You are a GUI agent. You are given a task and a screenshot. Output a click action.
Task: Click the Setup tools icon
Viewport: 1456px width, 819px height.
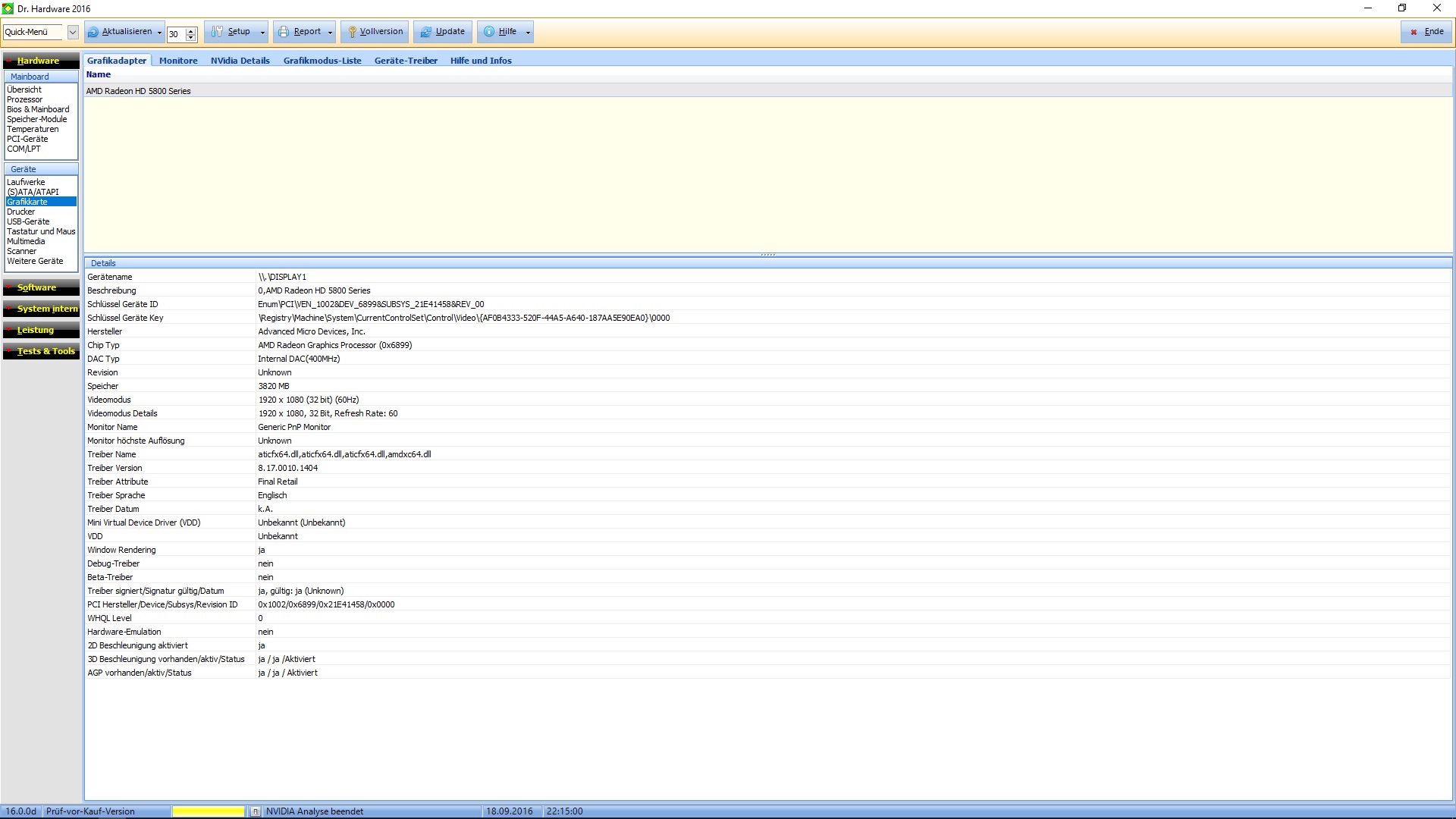pos(218,32)
